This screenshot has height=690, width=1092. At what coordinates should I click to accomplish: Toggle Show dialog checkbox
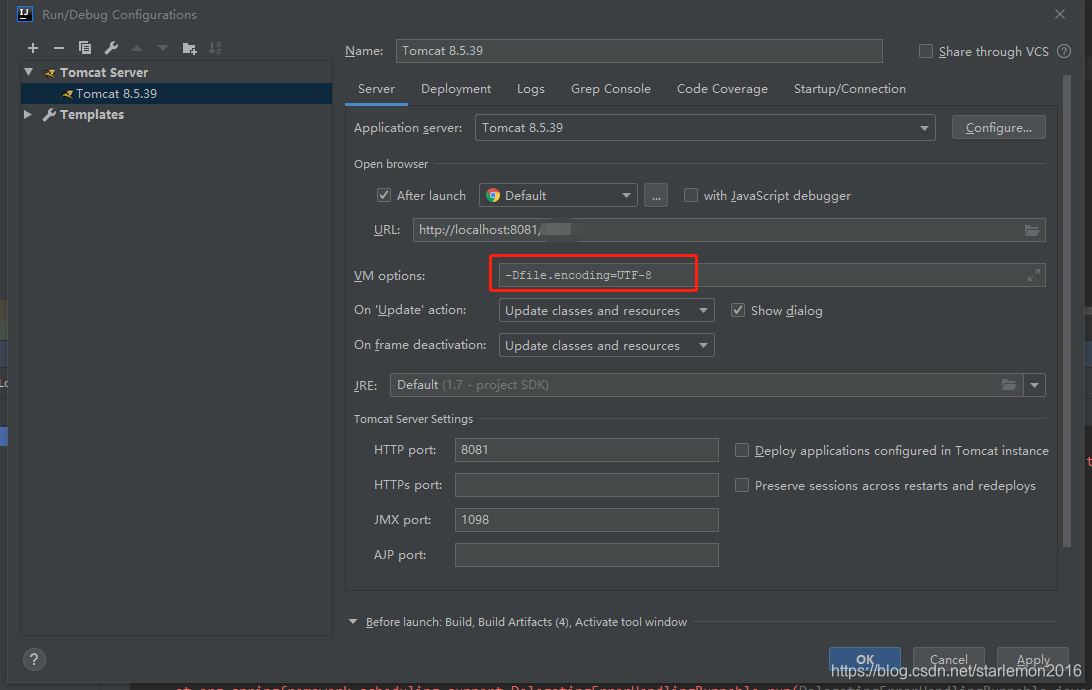738,310
